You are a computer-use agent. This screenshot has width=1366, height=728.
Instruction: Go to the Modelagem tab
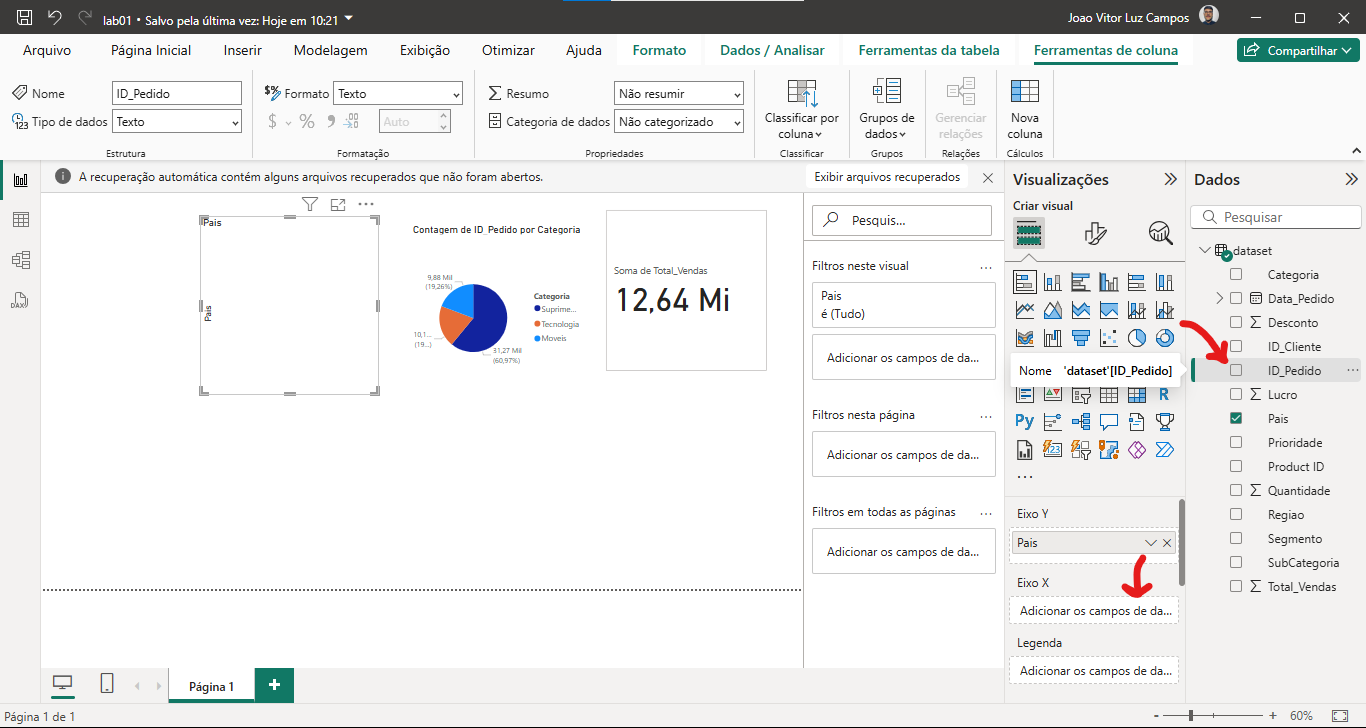click(331, 50)
